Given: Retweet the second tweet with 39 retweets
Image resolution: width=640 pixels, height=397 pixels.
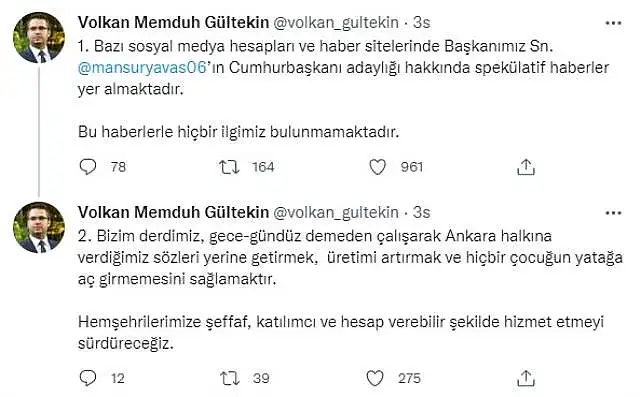Looking at the screenshot, I should 229,378.
